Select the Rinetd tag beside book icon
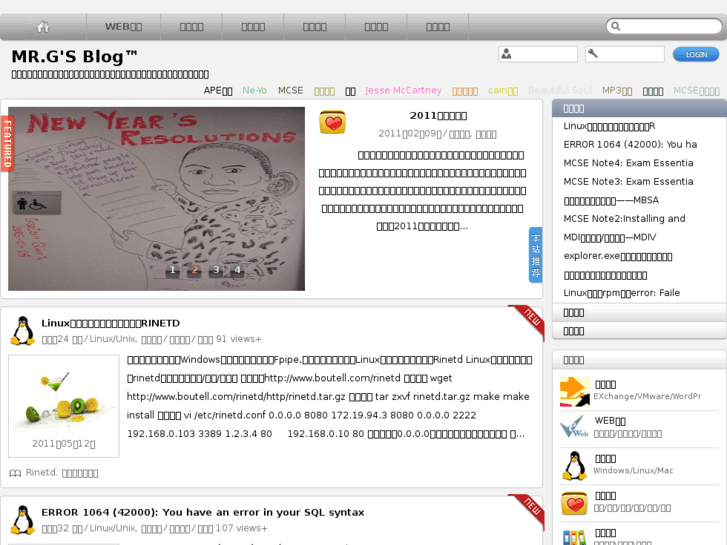This screenshot has width=727, height=545. coord(41,472)
